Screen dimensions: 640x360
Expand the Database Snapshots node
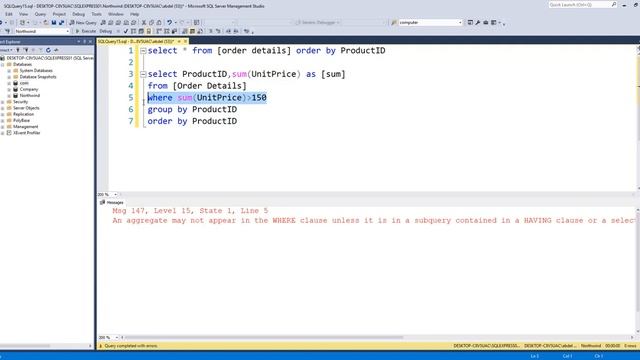click(9, 77)
